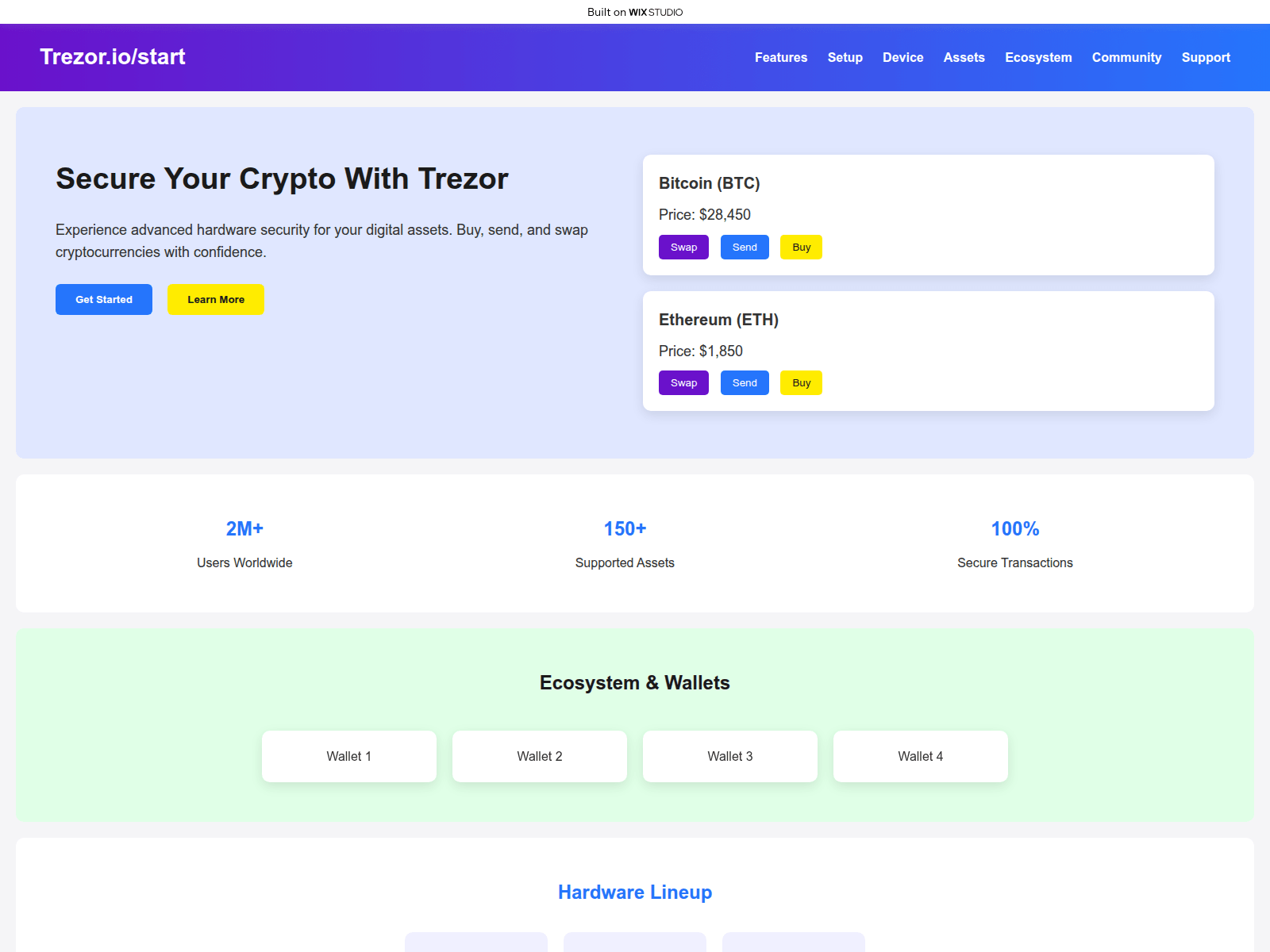Click the Secure Transactions label
The height and width of the screenshot is (952, 1270).
(1015, 562)
